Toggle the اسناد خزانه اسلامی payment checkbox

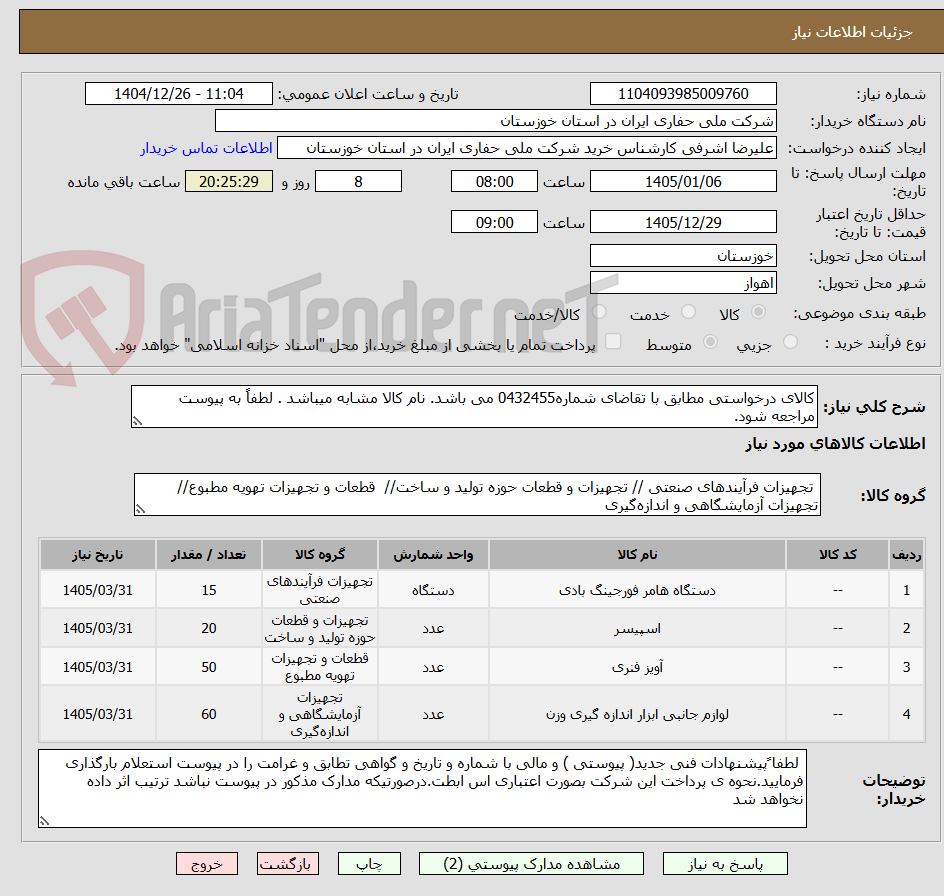pos(613,341)
